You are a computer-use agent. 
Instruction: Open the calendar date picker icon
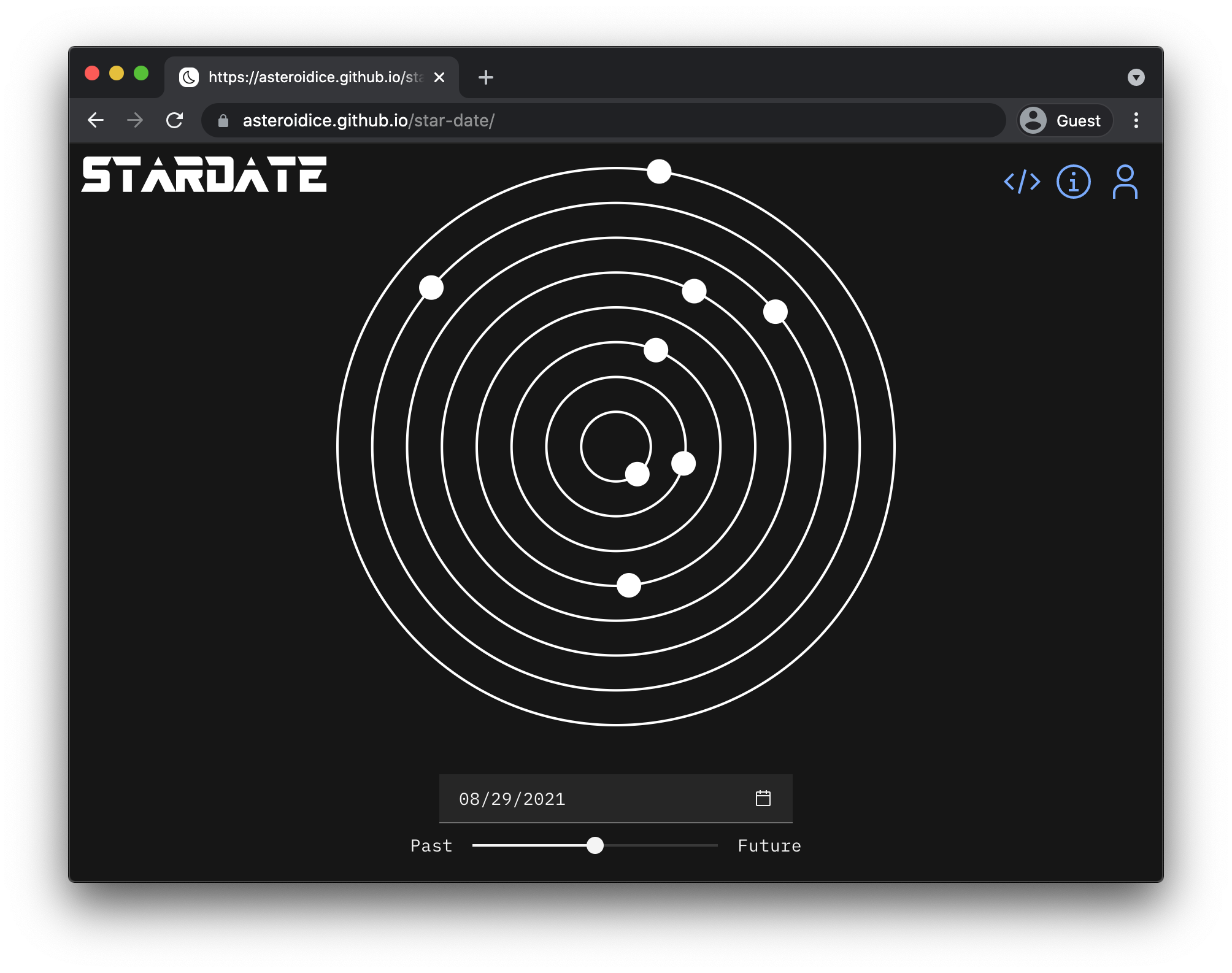pyautogui.click(x=763, y=798)
